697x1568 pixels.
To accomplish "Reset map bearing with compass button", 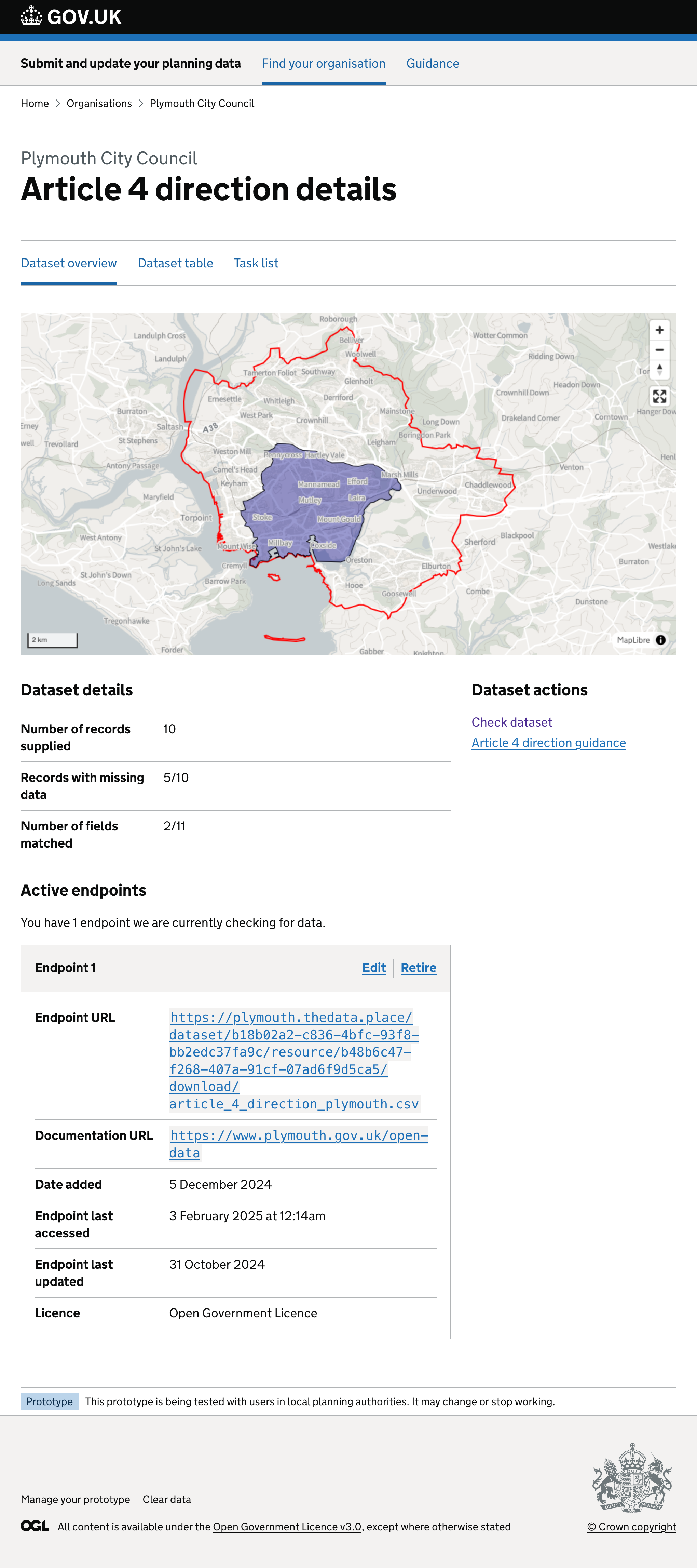I will (x=659, y=370).
